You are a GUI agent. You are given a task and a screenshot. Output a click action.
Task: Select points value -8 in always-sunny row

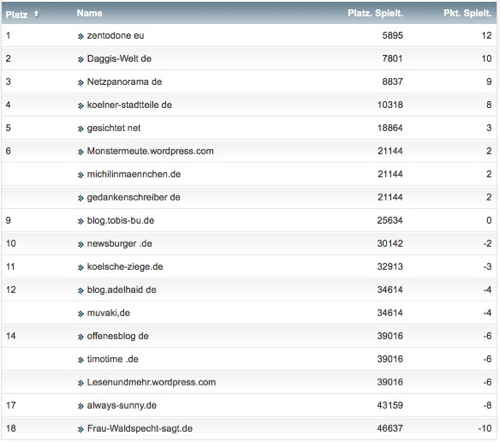point(488,405)
